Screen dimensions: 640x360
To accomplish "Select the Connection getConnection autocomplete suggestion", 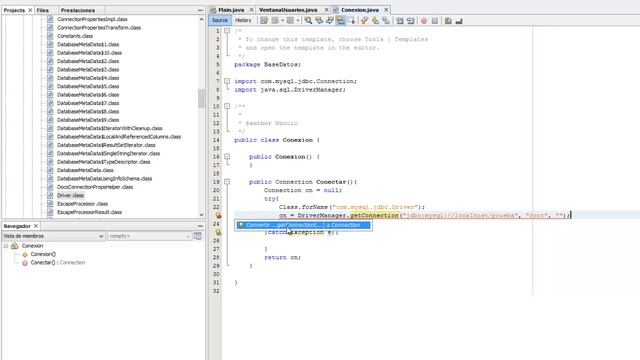I will click(303, 225).
